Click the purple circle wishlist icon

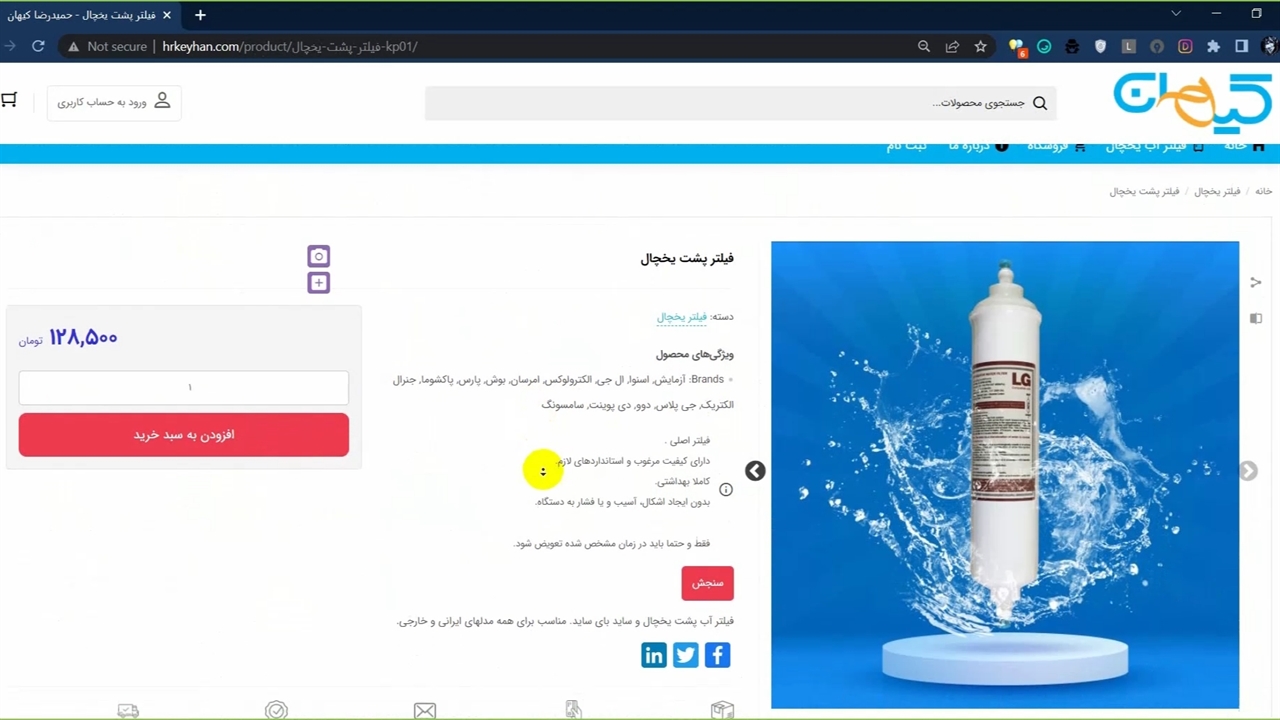pos(319,256)
